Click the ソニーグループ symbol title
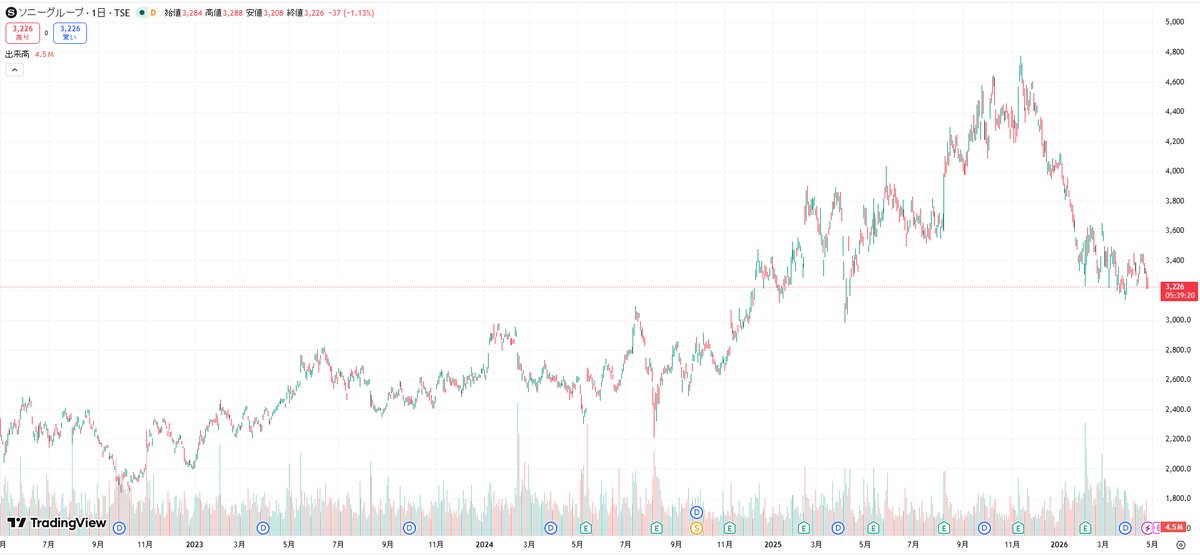Screen dimensions: 1200x556 pyautogui.click(x=52, y=12)
